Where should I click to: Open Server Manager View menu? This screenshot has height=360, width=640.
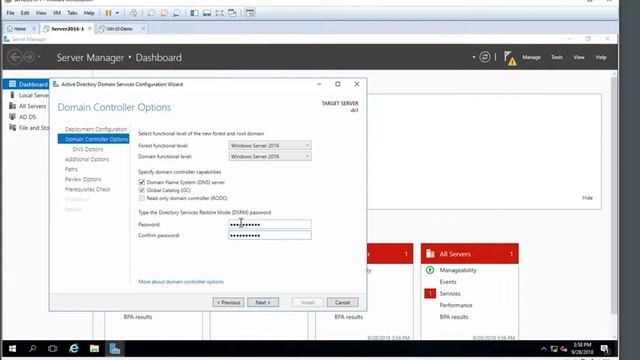579,58
